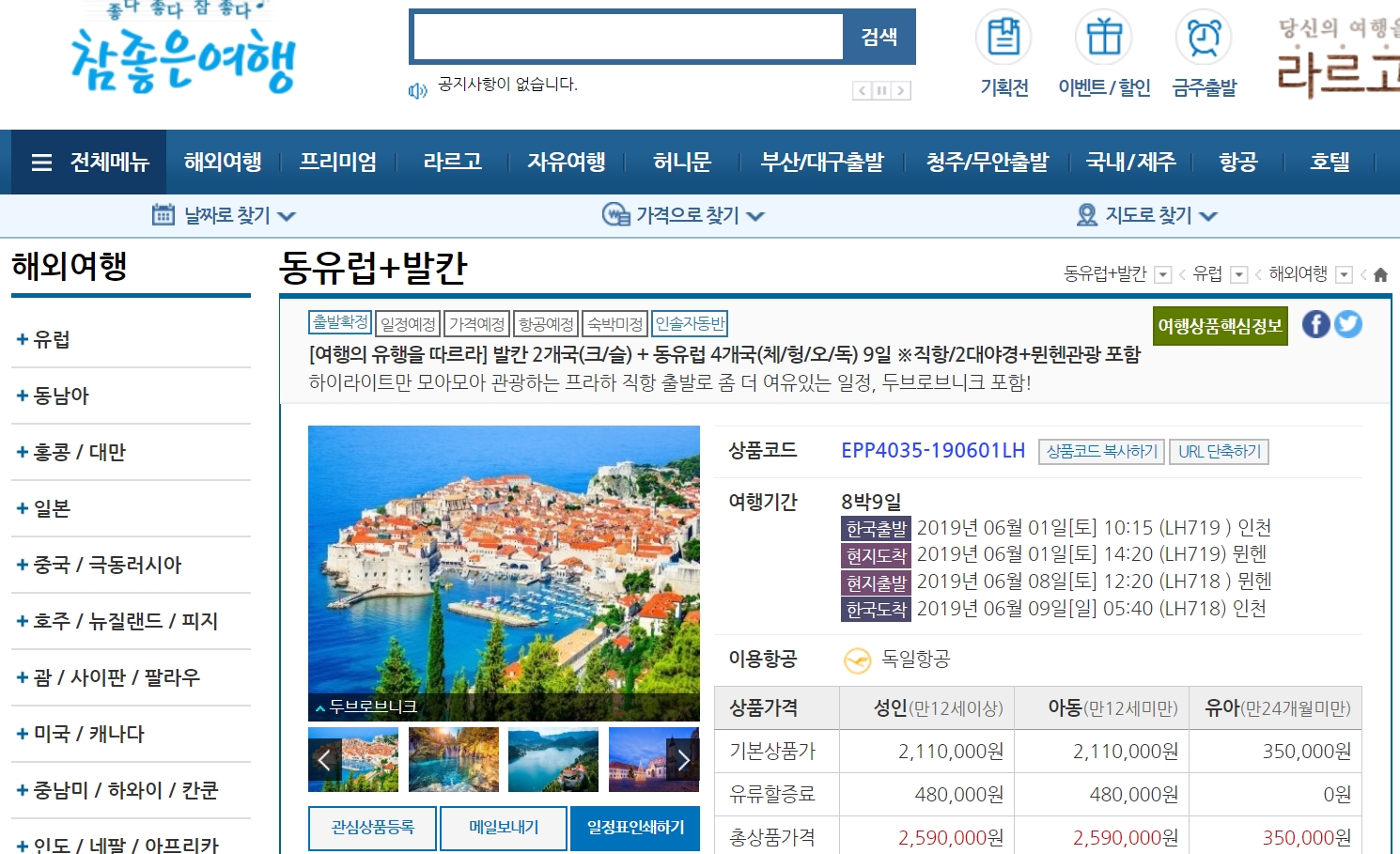Pause the notice ticker
1400x854 pixels.
point(881,90)
